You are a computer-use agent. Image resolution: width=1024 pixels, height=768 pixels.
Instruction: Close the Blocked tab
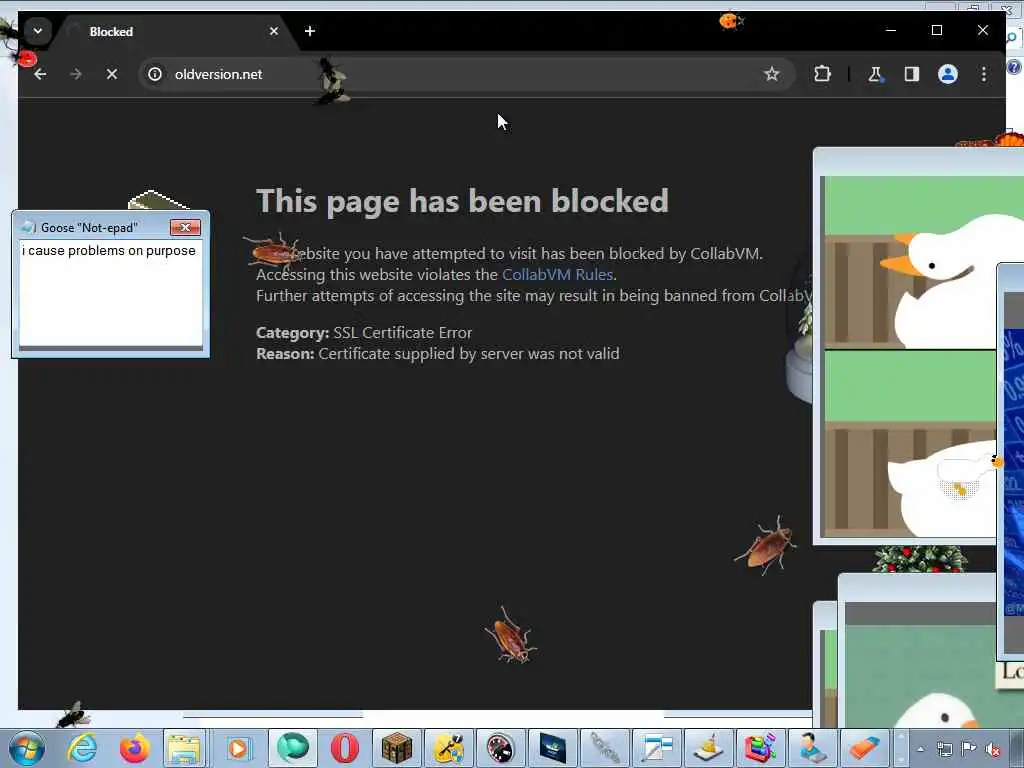coord(274,31)
